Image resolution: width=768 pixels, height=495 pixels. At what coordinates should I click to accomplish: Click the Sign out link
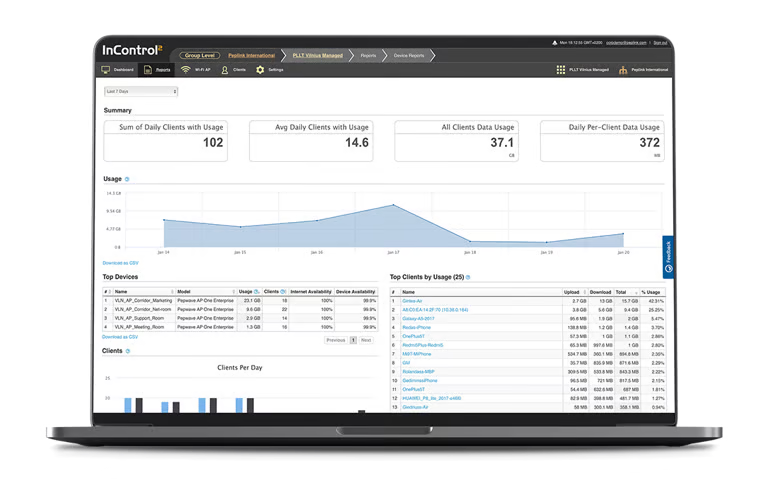click(x=660, y=43)
